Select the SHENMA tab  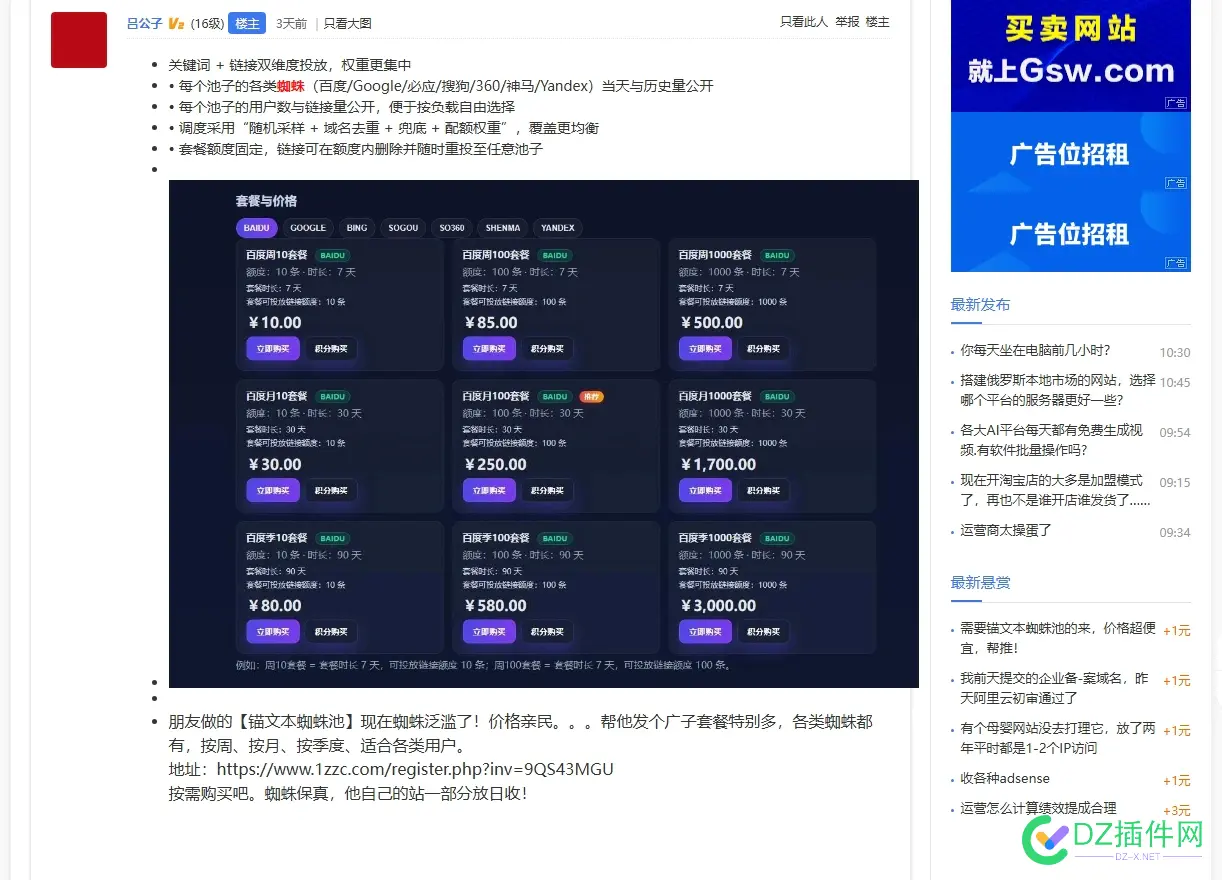[x=503, y=227]
